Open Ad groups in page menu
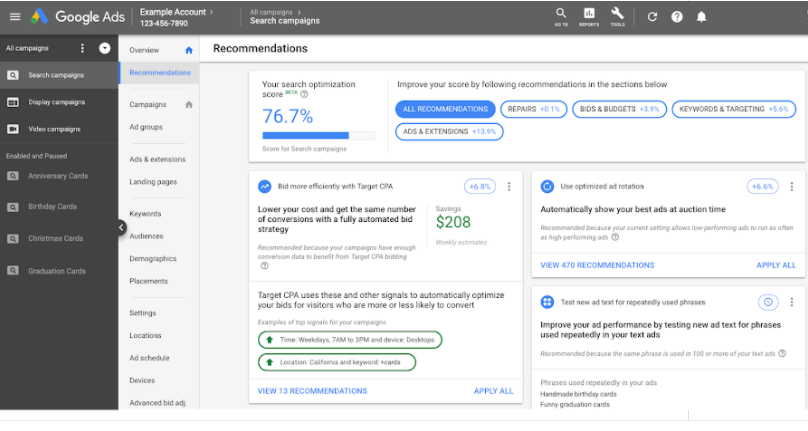Viewport: 808px width, 431px height. pos(146,127)
